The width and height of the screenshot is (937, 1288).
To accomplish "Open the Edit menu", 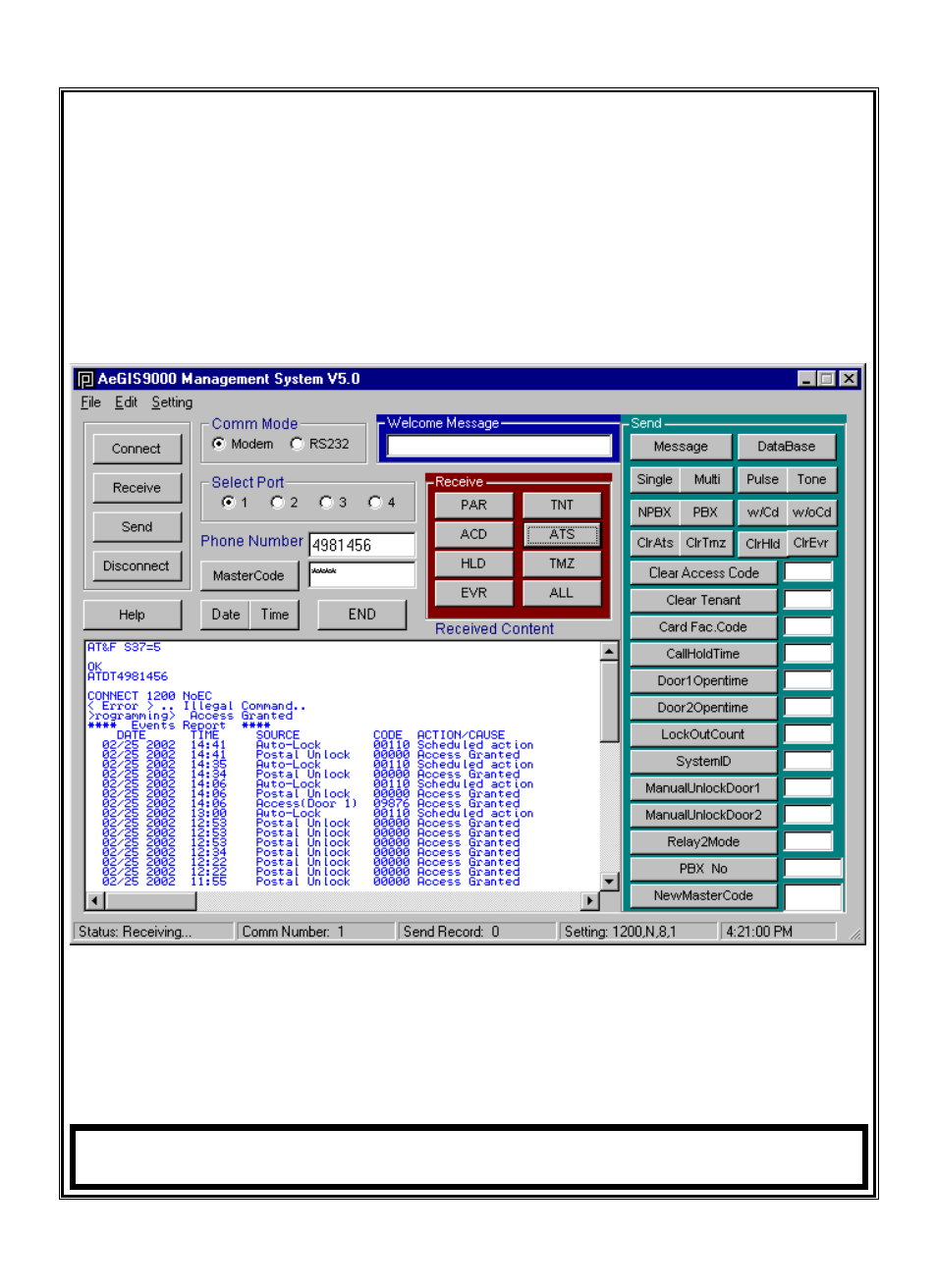I will click(x=126, y=402).
